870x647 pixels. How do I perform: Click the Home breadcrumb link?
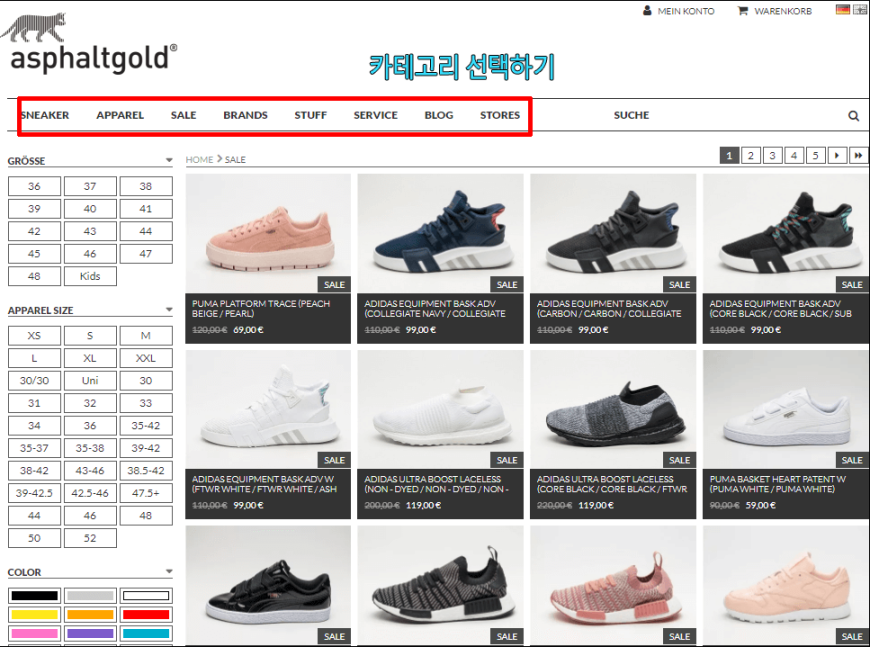(199, 159)
